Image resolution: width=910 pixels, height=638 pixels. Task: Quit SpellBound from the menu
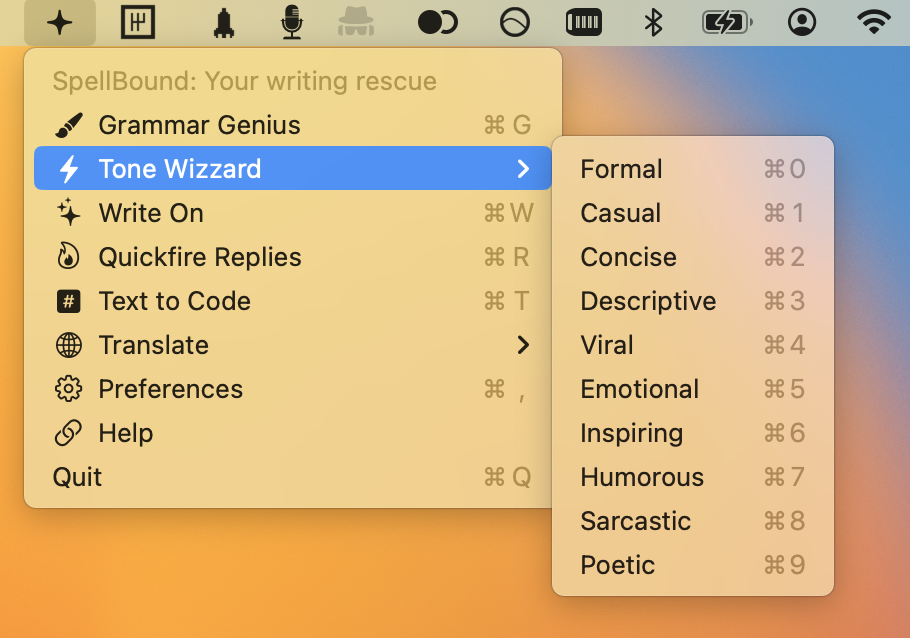coord(77,477)
